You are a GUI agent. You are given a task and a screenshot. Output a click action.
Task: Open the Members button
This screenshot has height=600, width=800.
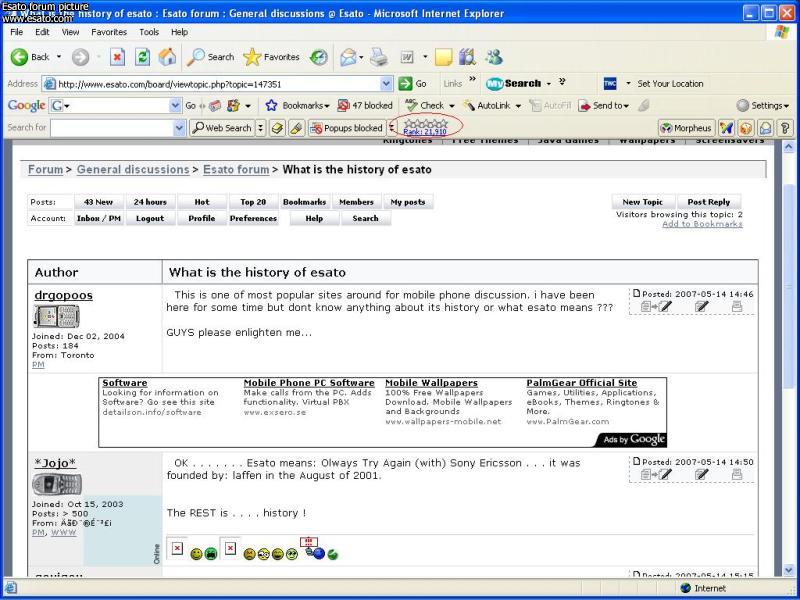[x=356, y=202]
